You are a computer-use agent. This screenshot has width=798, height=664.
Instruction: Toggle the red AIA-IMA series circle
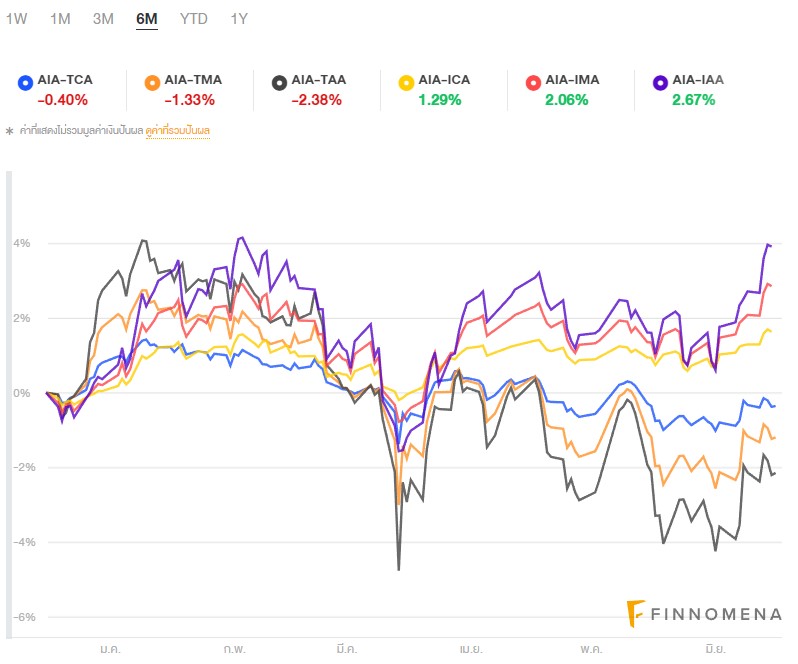click(533, 82)
